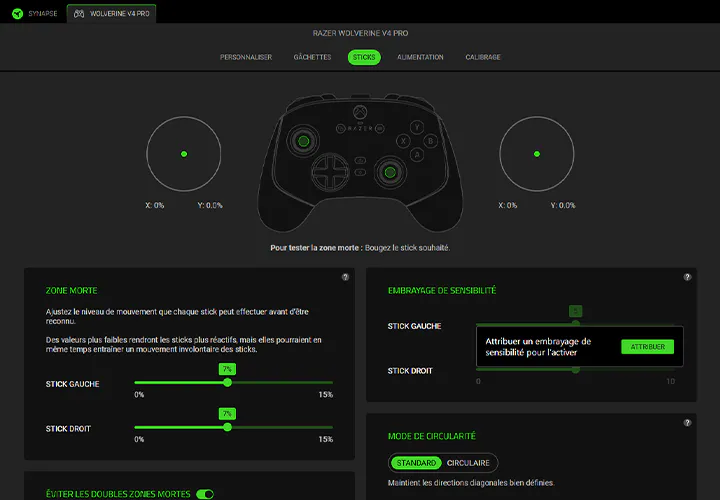This screenshot has height=500, width=720.
Task: Click the right stick position test circle
Action: pyautogui.click(x=537, y=154)
